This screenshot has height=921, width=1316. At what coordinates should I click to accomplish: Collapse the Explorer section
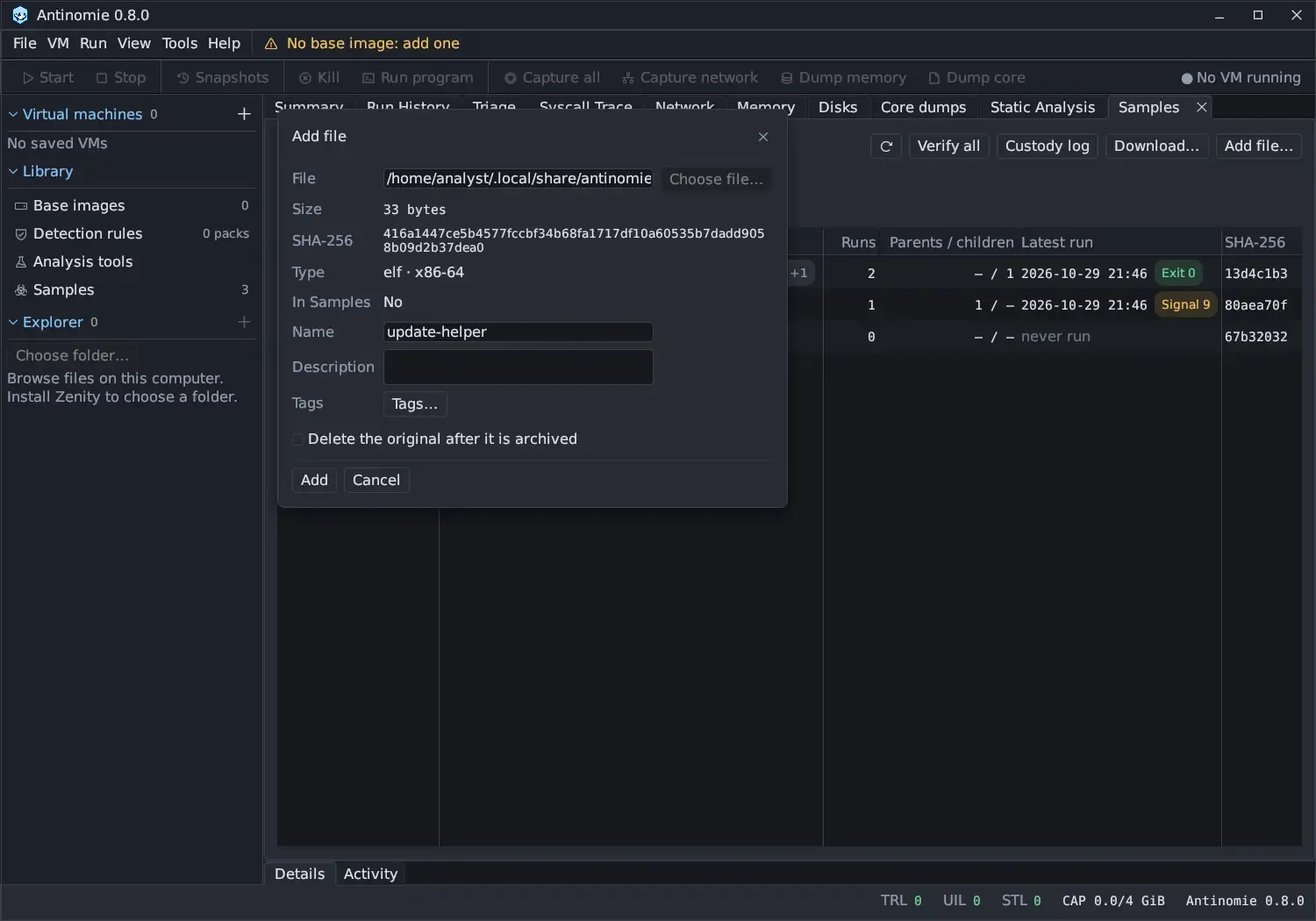pyautogui.click(x=13, y=322)
